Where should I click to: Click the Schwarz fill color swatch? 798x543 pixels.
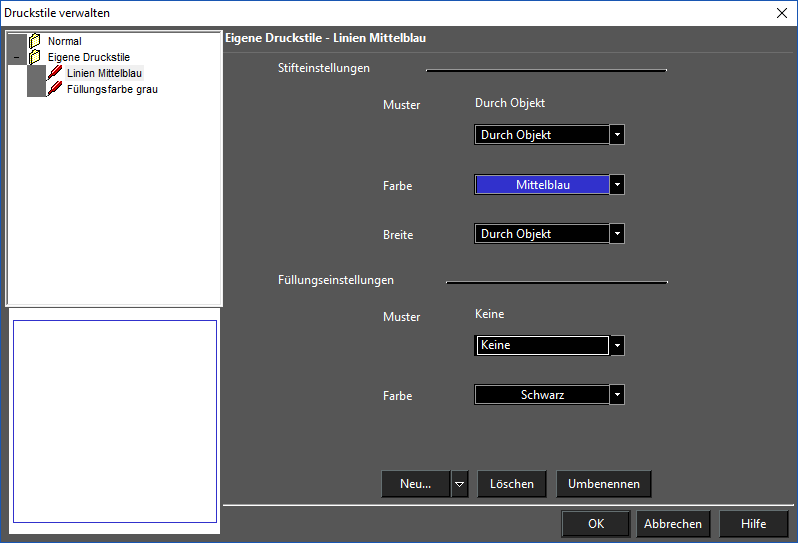tap(542, 395)
